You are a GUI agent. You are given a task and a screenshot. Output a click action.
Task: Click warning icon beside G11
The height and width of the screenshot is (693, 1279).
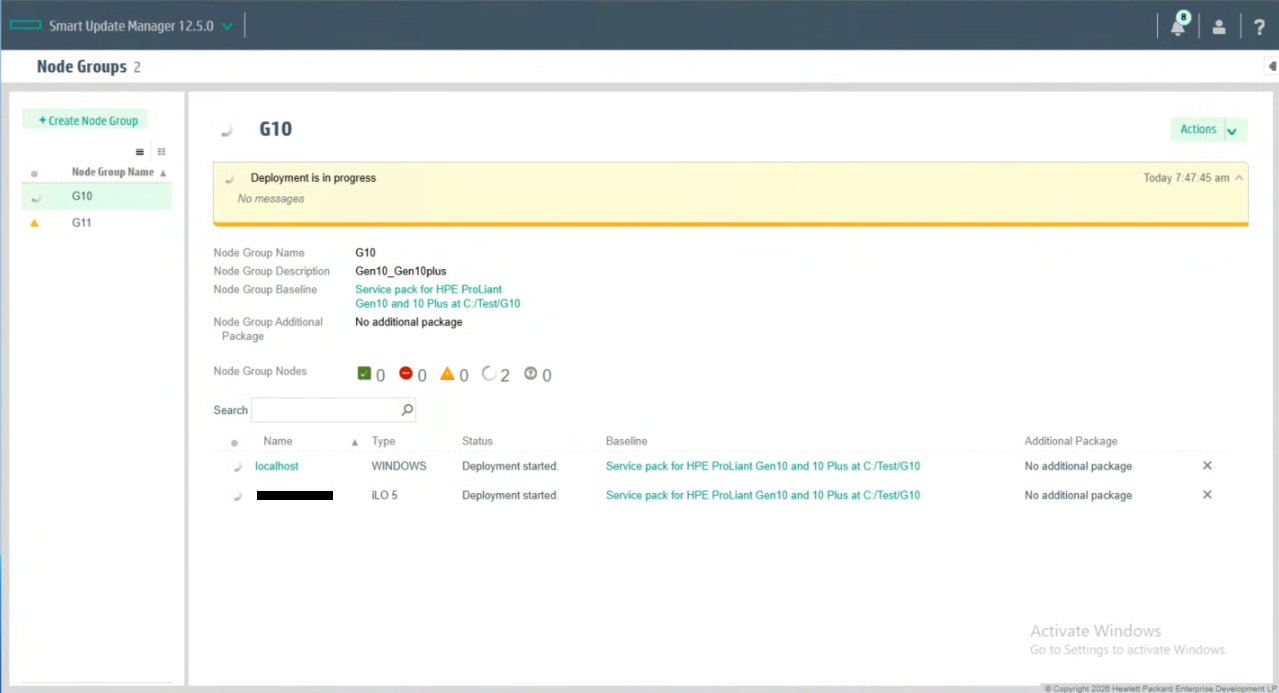coord(35,223)
